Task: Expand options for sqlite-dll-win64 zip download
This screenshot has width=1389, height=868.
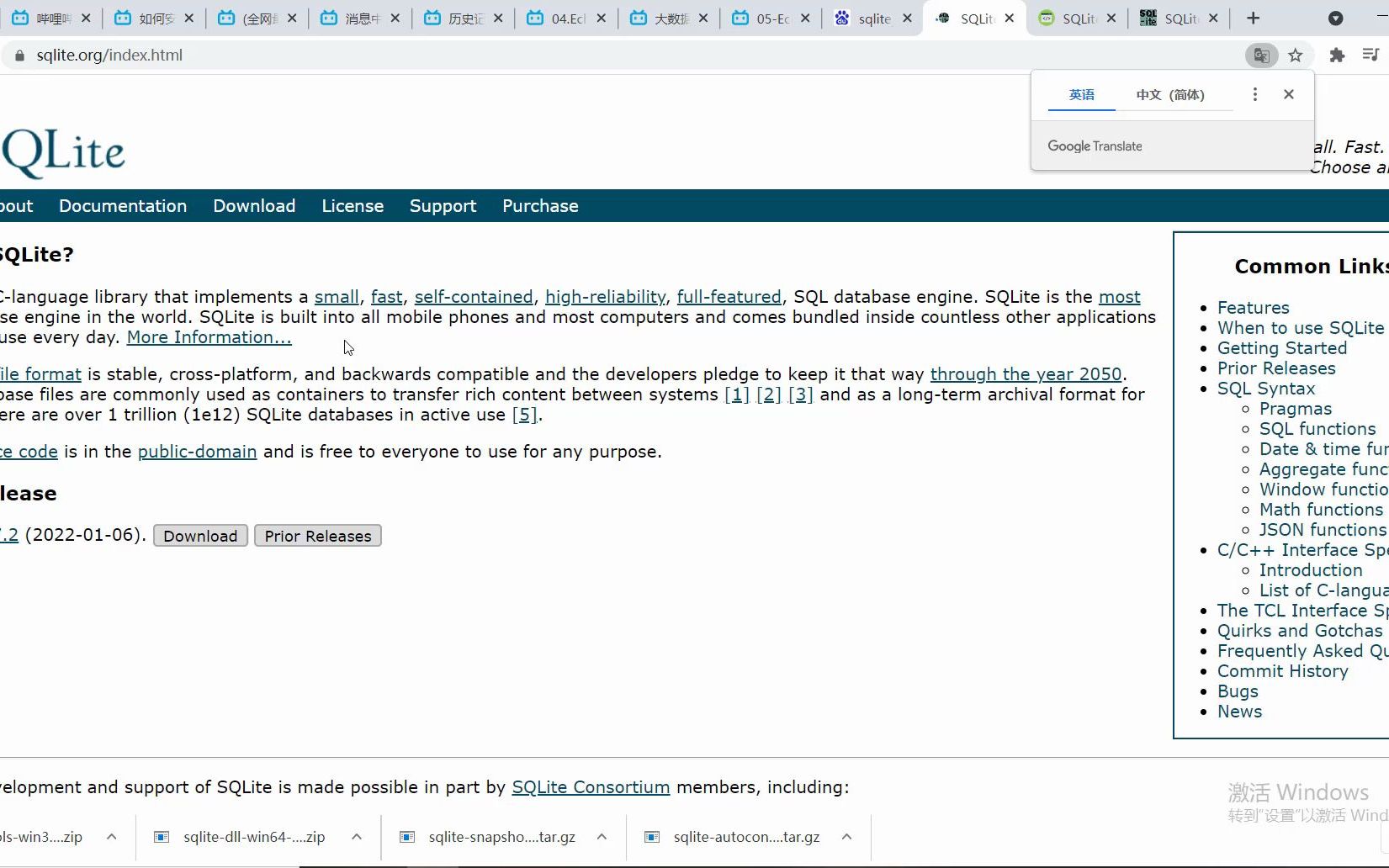Action: [357, 837]
